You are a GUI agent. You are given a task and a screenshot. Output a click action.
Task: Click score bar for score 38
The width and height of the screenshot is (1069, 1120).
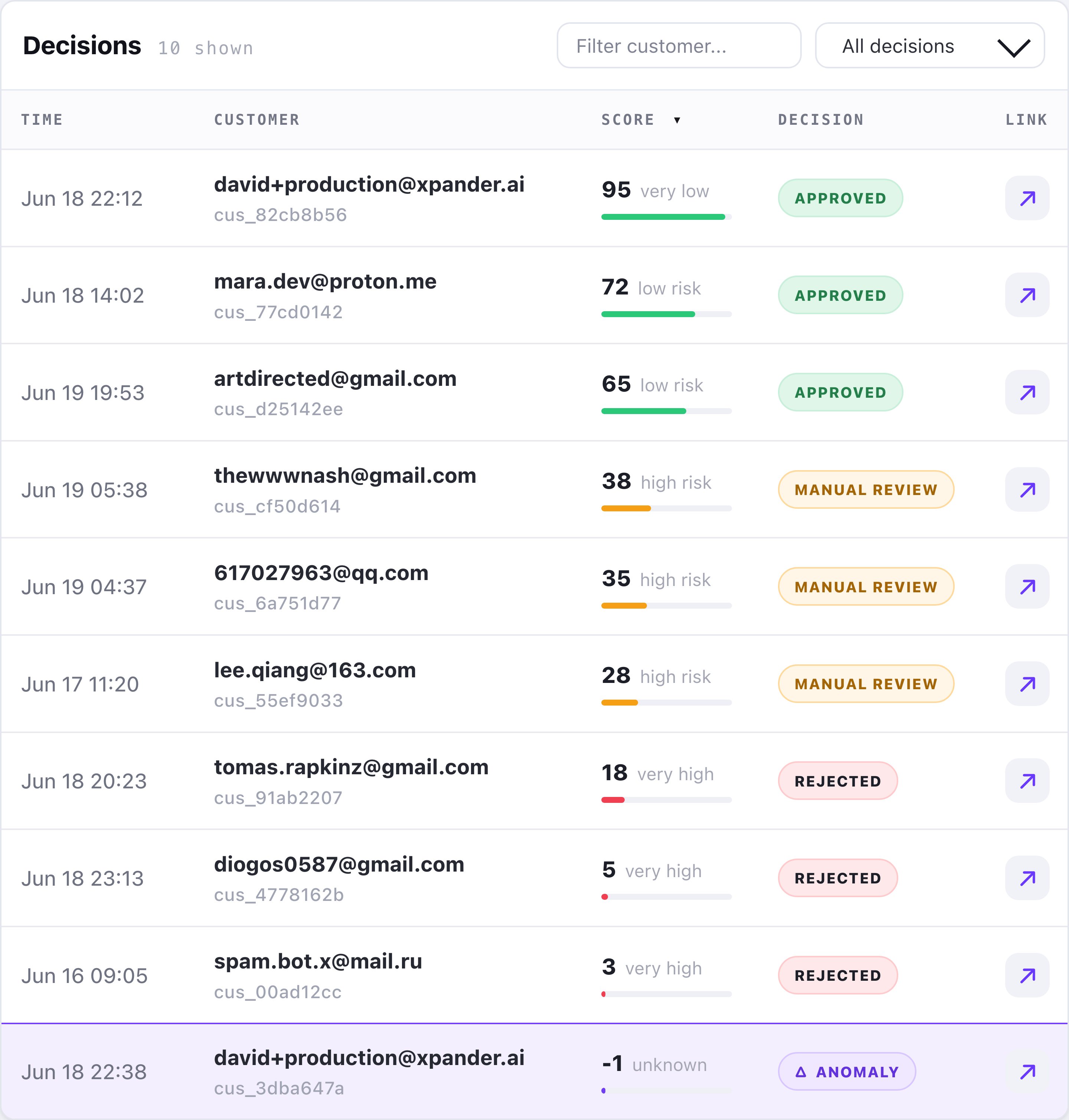(666, 508)
